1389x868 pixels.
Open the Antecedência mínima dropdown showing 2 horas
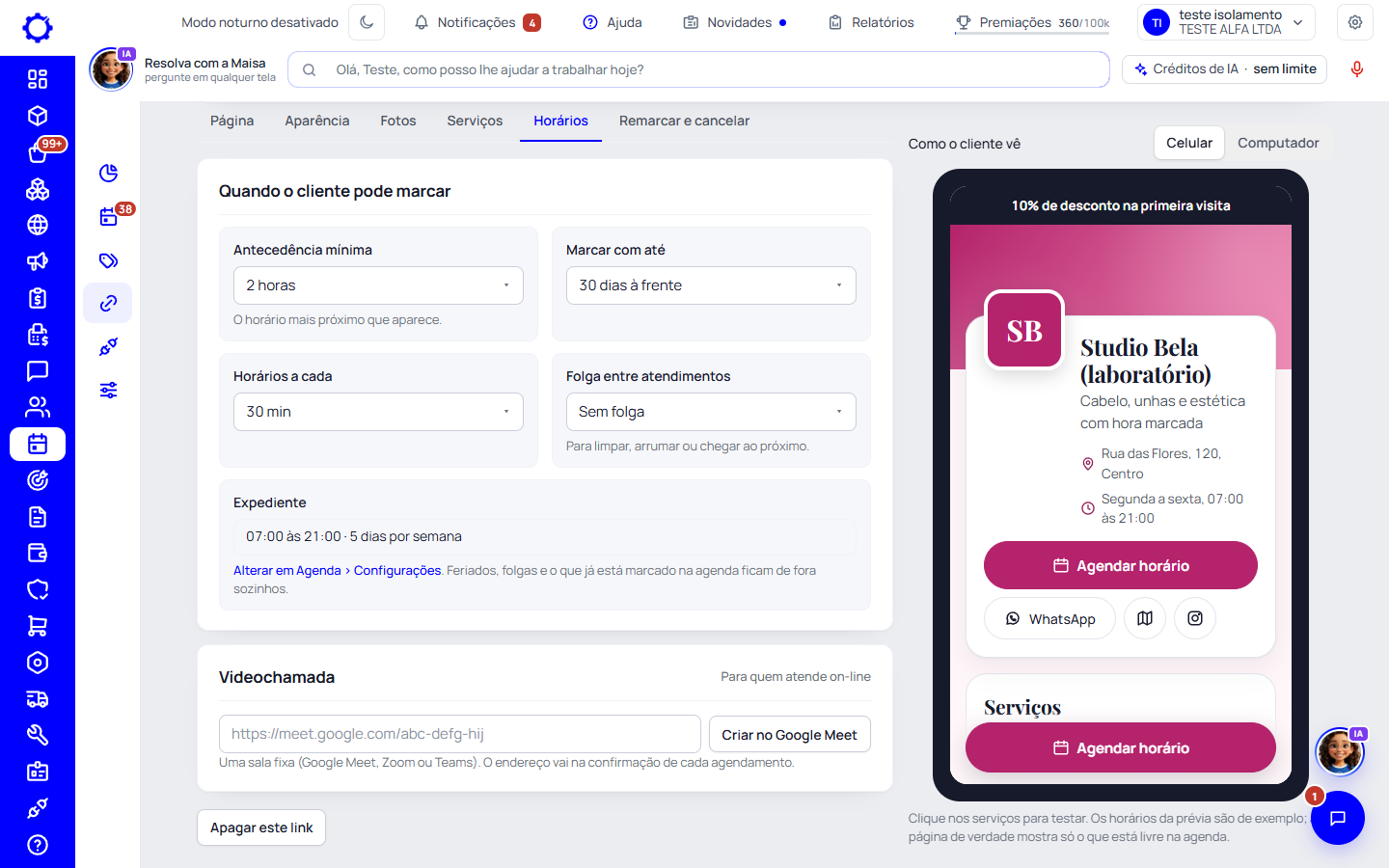[x=378, y=285]
